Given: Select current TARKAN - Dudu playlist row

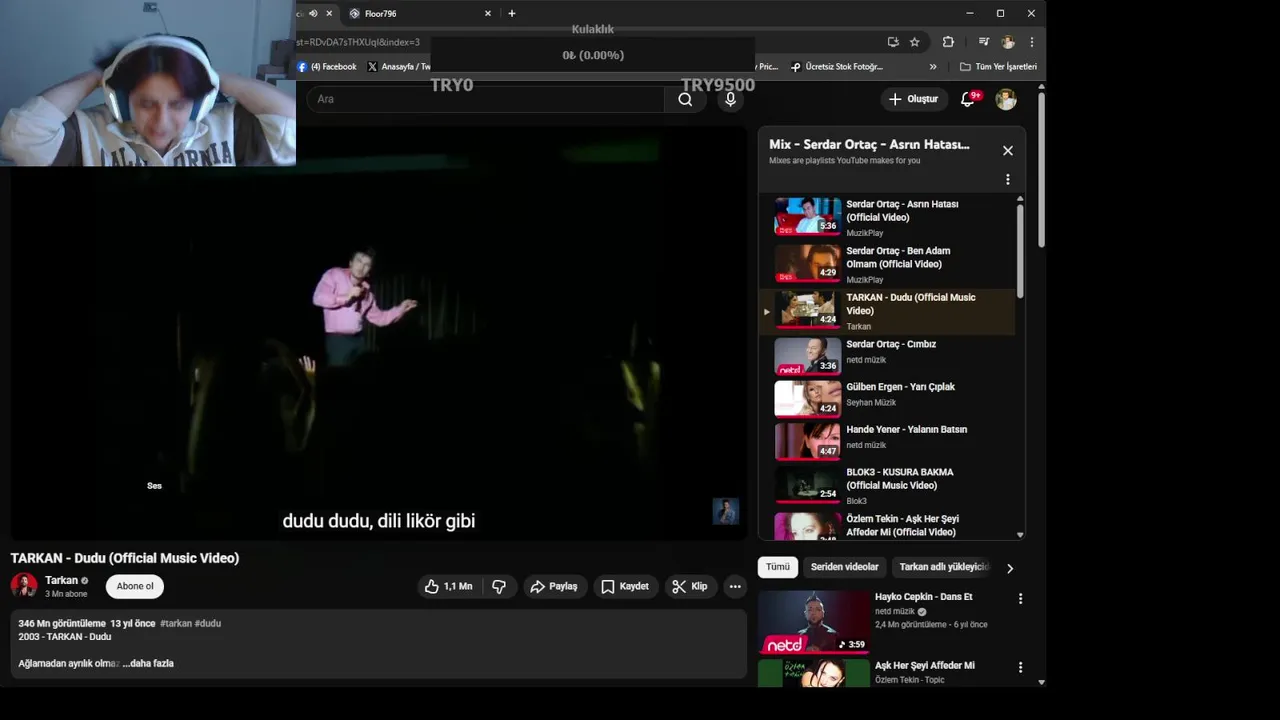Looking at the screenshot, I should point(888,311).
